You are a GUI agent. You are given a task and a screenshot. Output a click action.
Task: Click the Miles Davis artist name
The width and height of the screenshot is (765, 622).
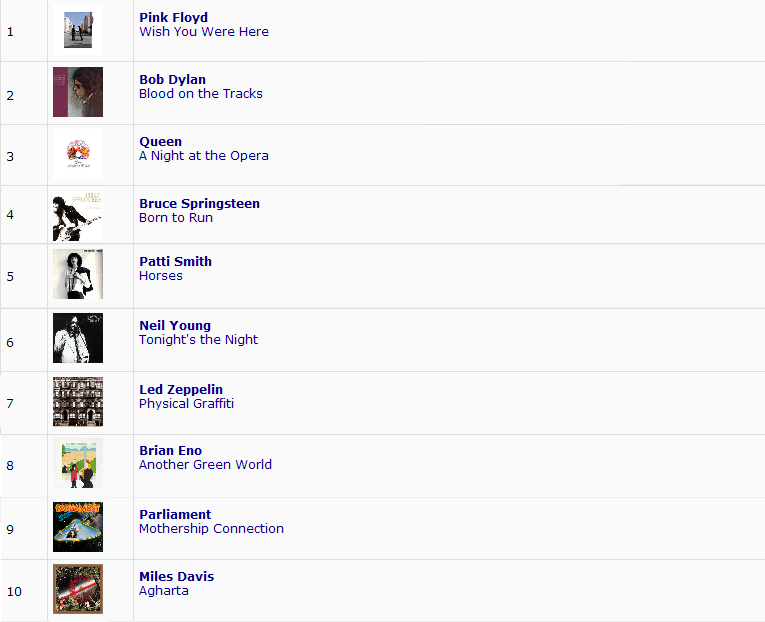point(177,577)
